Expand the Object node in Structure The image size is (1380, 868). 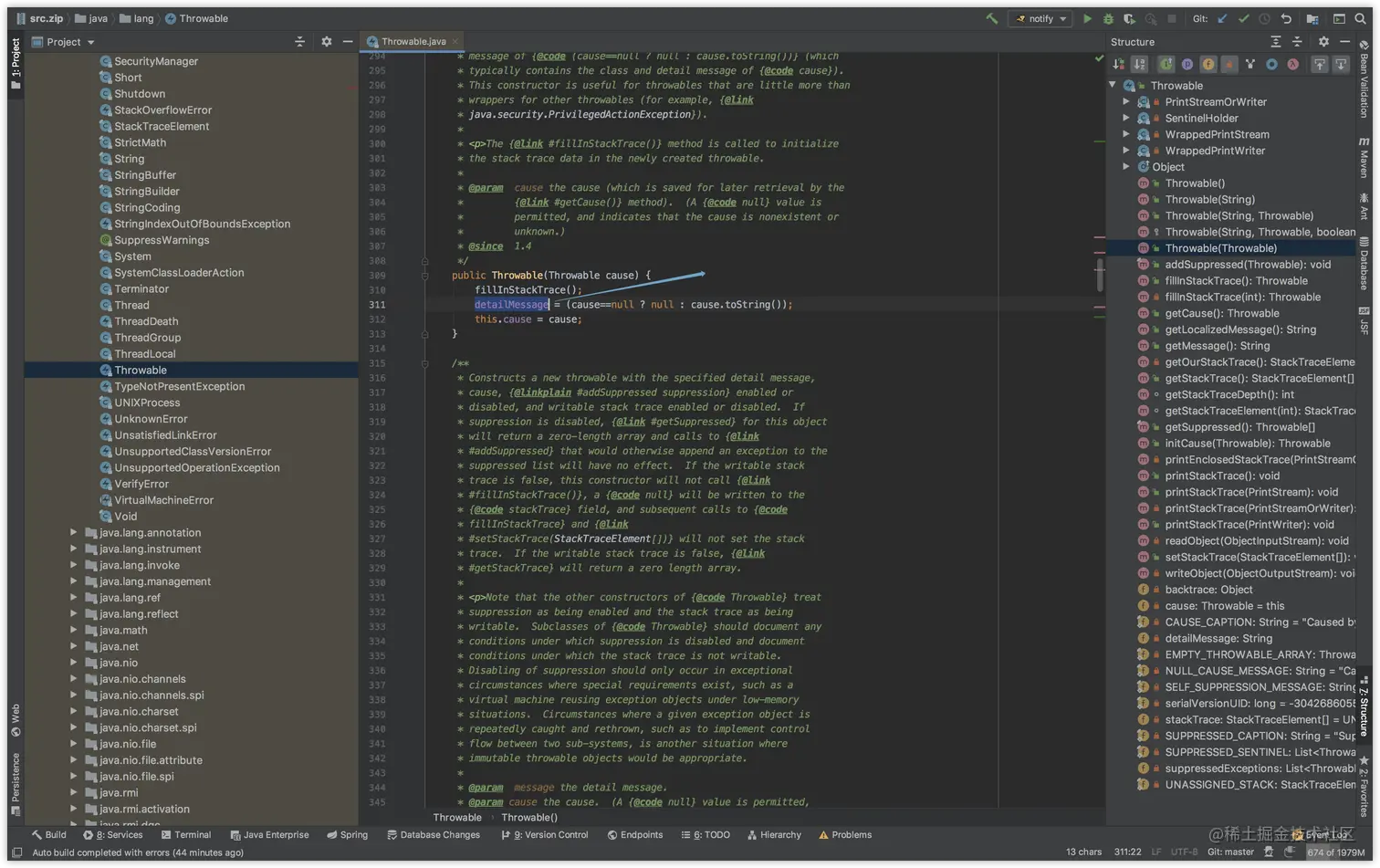pos(1126,167)
